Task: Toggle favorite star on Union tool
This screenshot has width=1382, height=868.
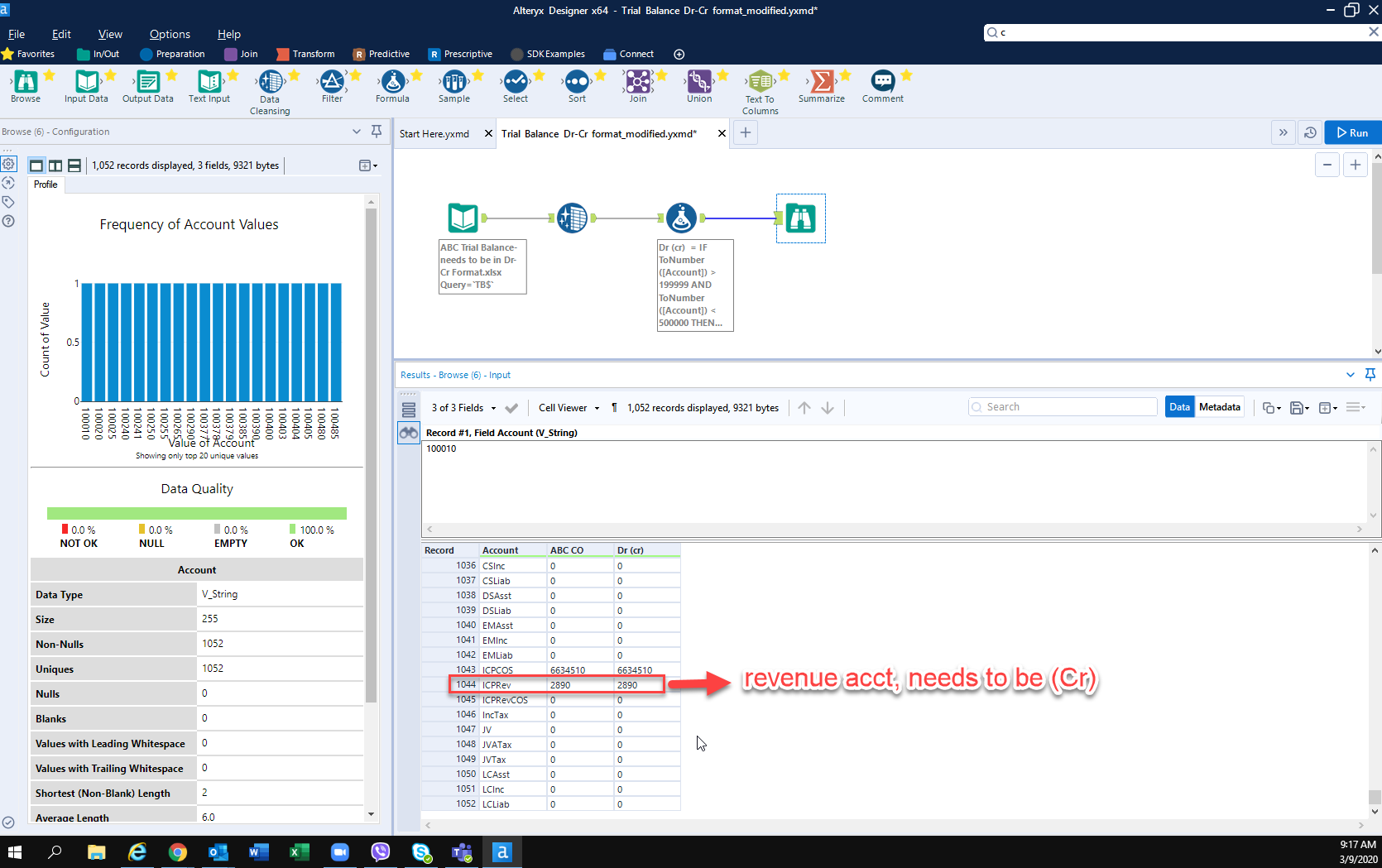Action: (x=723, y=75)
